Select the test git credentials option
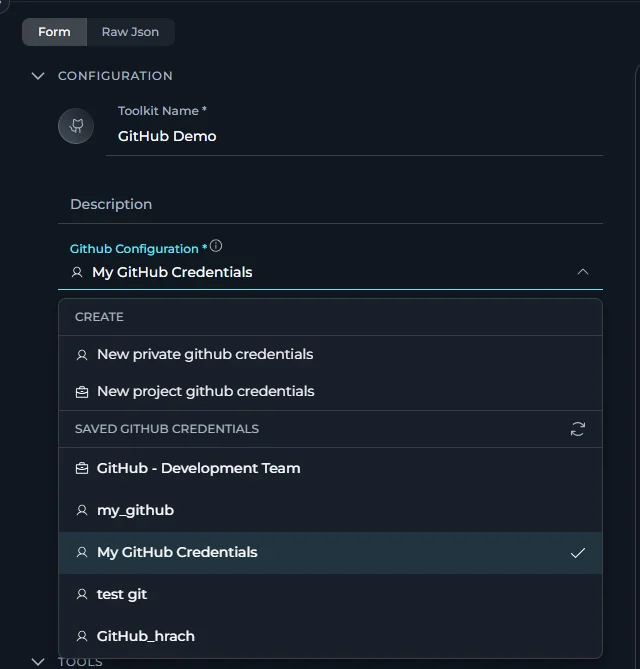 (330, 594)
